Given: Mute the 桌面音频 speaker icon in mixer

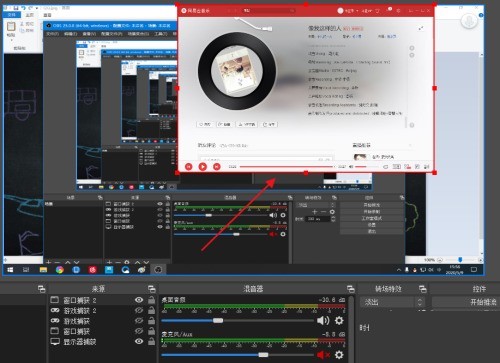Looking at the screenshot, I should (x=323, y=321).
